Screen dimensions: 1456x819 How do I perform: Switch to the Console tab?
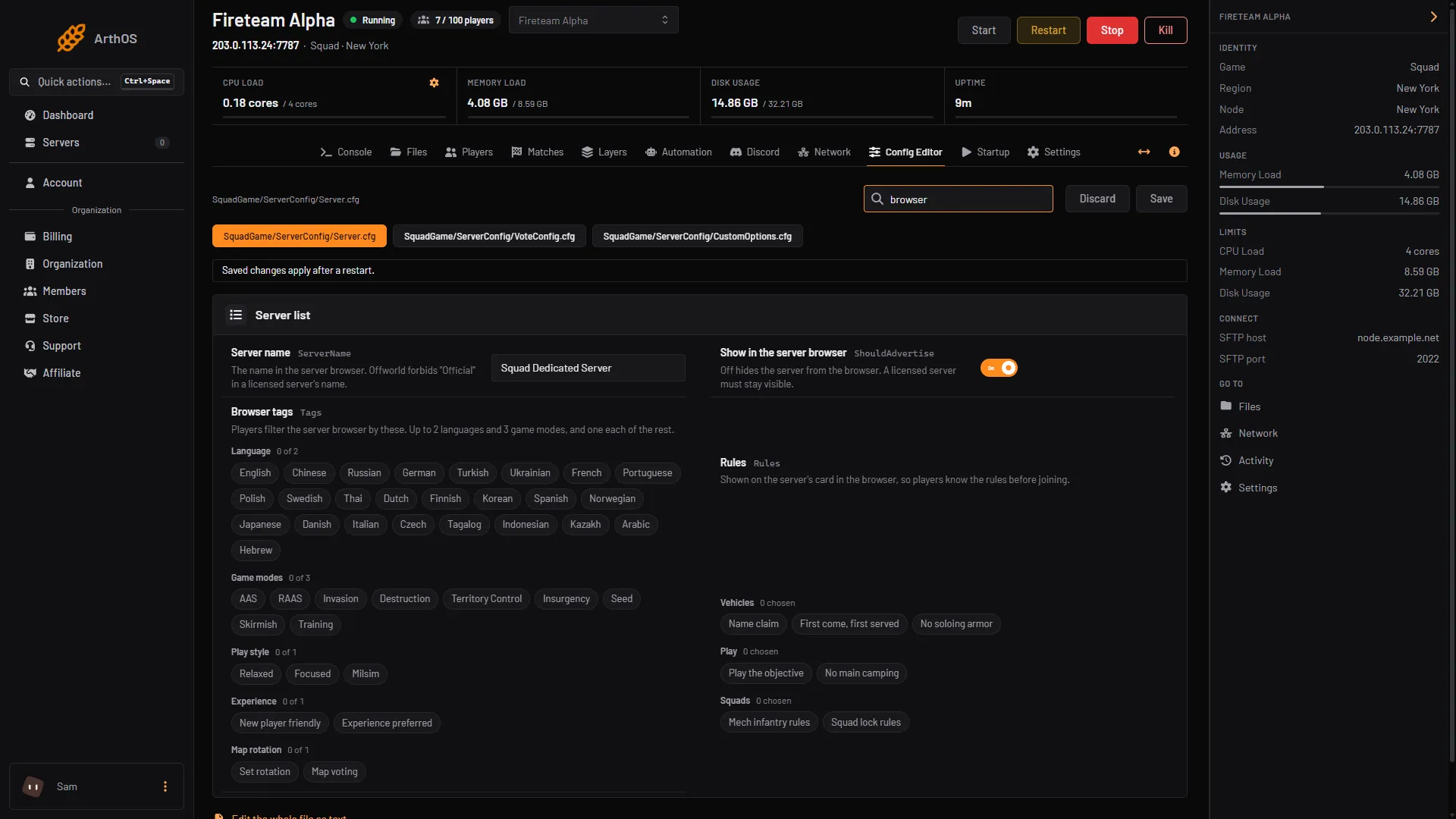click(345, 152)
